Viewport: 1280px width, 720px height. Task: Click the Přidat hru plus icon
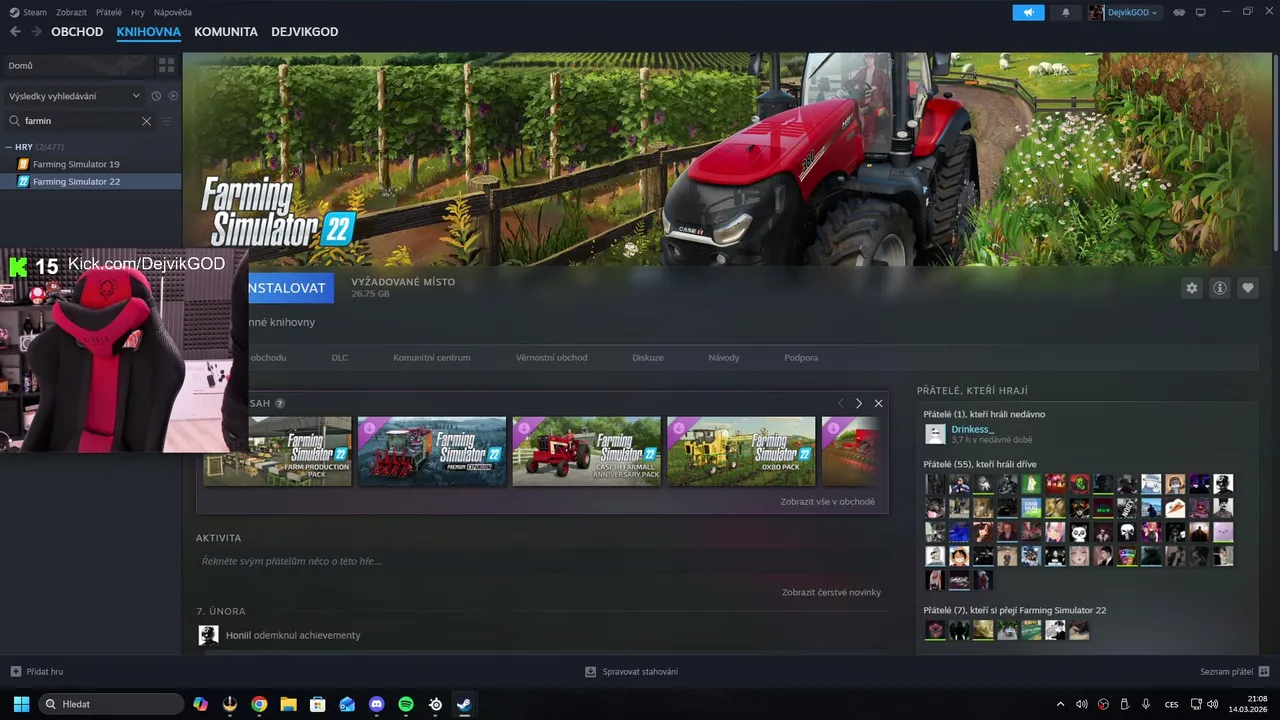click(x=15, y=671)
